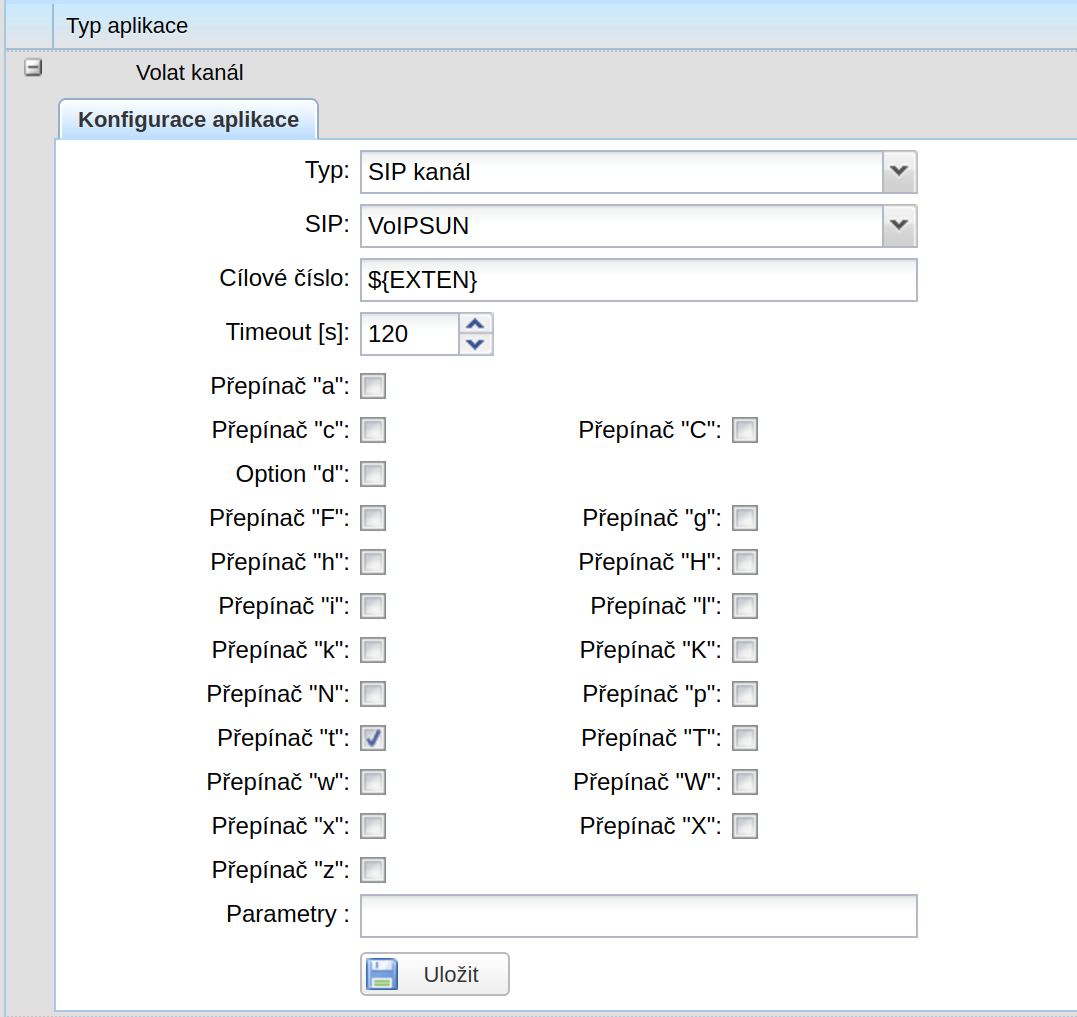
Task: Decrease Timeout value with down arrow
Action: click(475, 344)
